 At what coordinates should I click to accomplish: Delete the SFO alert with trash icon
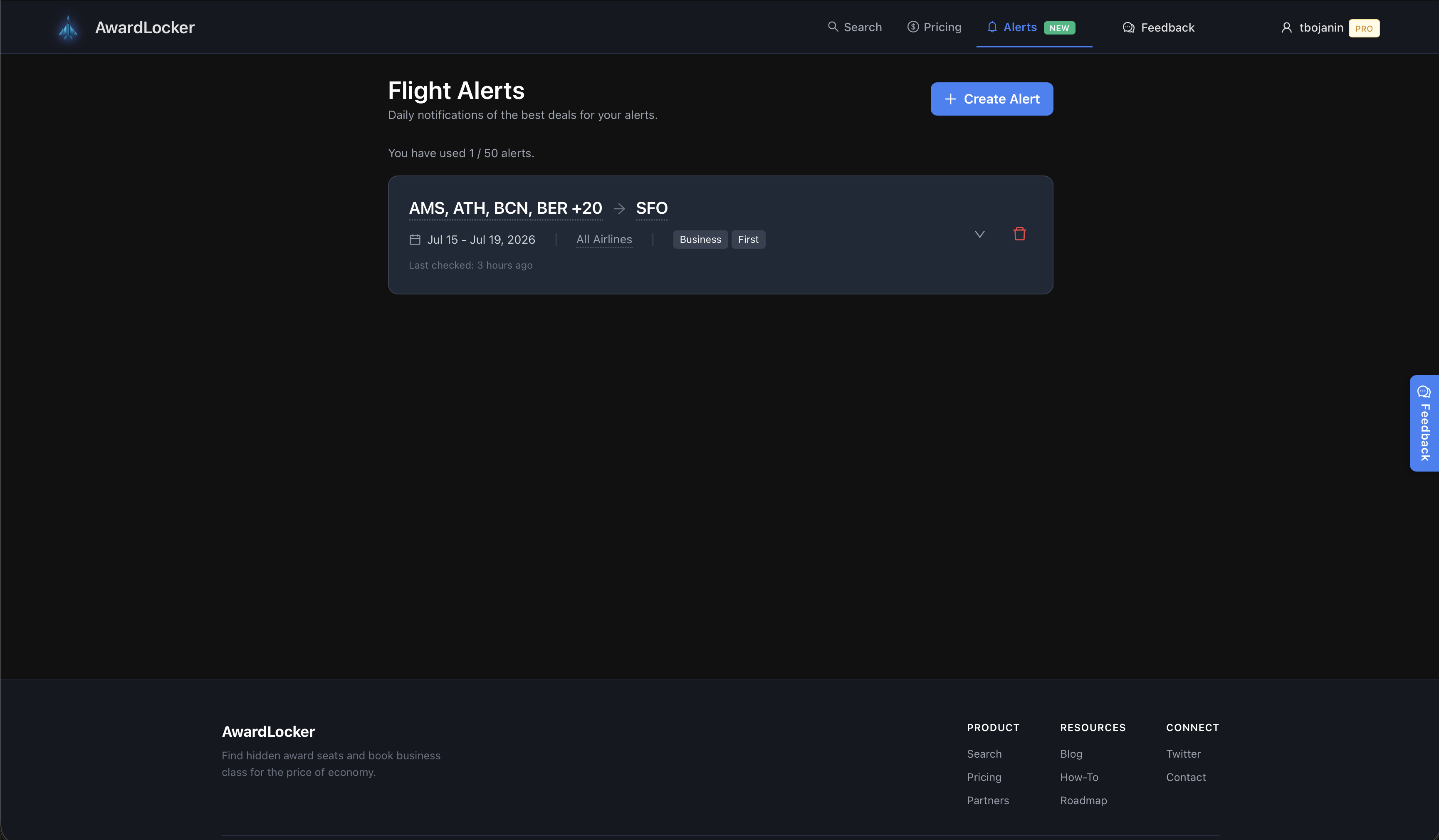[x=1019, y=234]
